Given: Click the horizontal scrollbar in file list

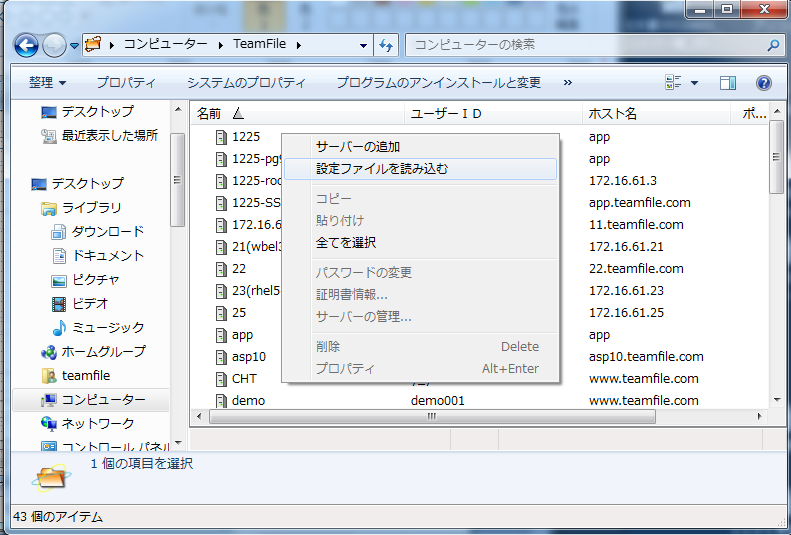Looking at the screenshot, I should pos(430,416).
